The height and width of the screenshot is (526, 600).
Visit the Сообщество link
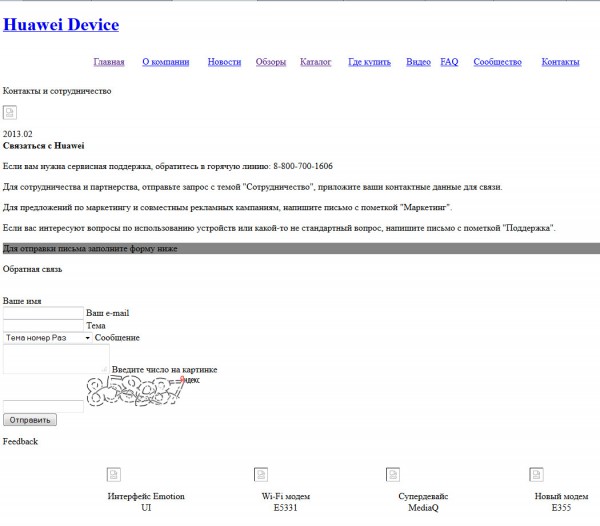(x=497, y=62)
